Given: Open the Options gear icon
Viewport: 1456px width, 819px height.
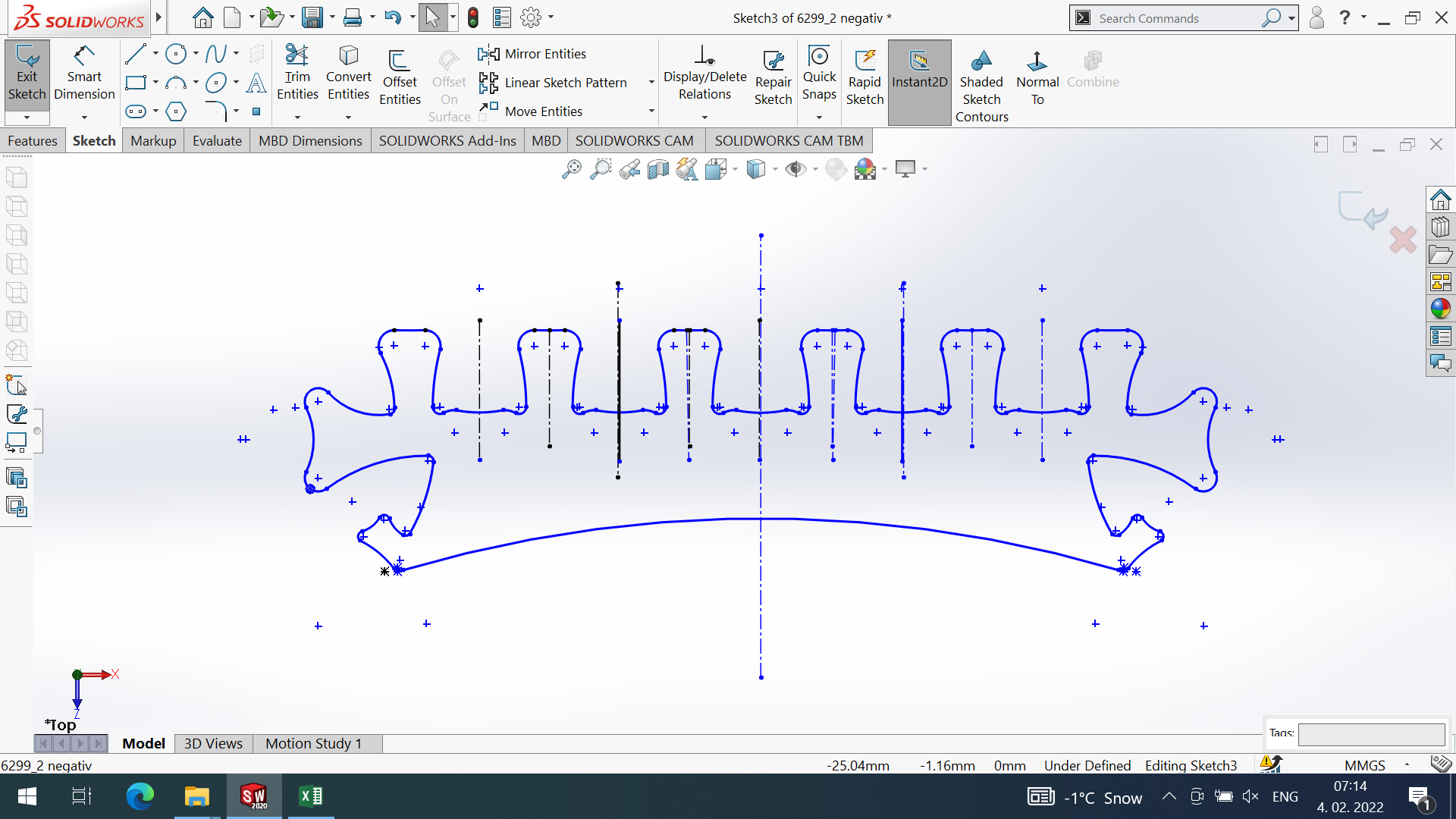Looking at the screenshot, I should [x=532, y=17].
